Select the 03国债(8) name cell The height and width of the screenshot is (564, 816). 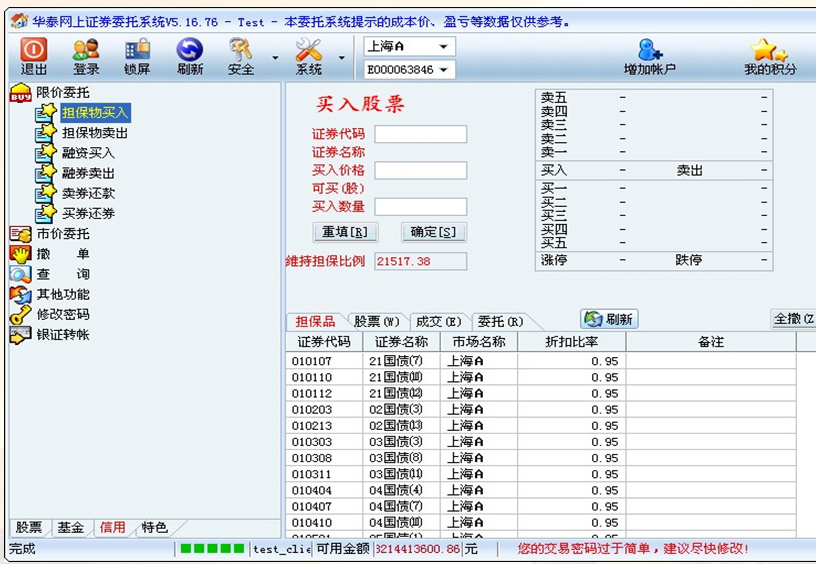[x=401, y=458]
